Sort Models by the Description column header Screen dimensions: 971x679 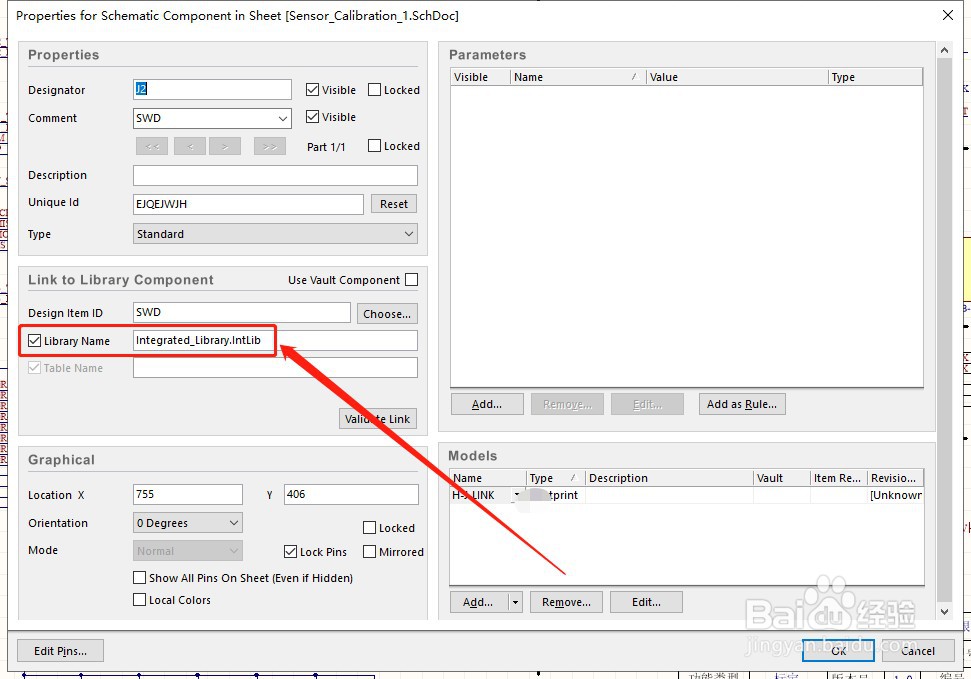click(669, 478)
